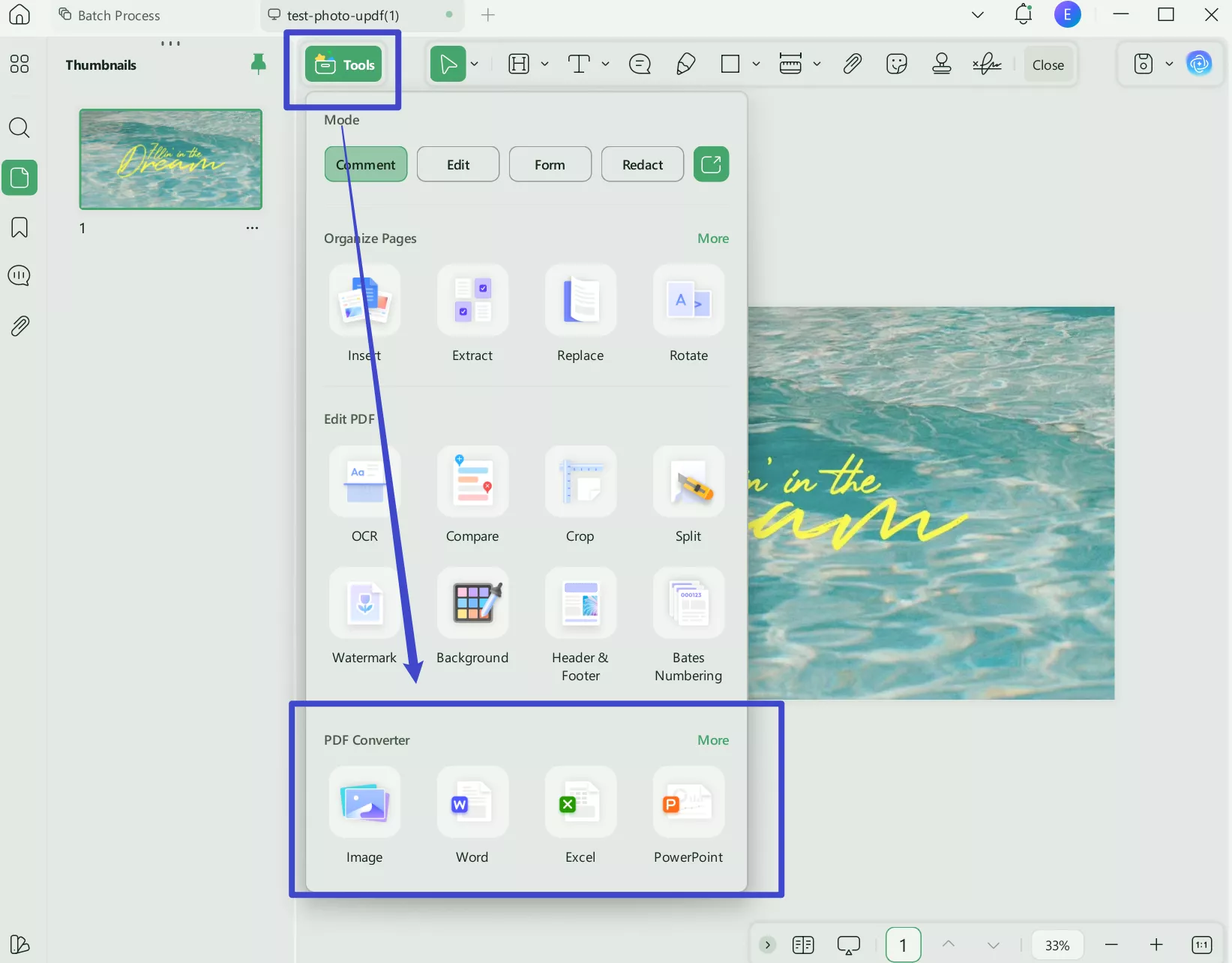Open the Bates Numbering tool

(688, 602)
